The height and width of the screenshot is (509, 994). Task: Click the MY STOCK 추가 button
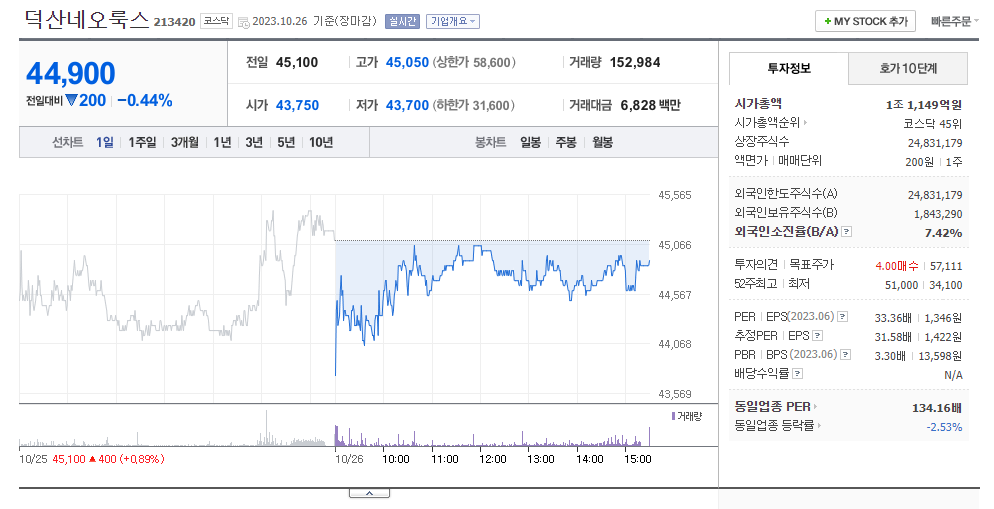pyautogui.click(x=866, y=22)
